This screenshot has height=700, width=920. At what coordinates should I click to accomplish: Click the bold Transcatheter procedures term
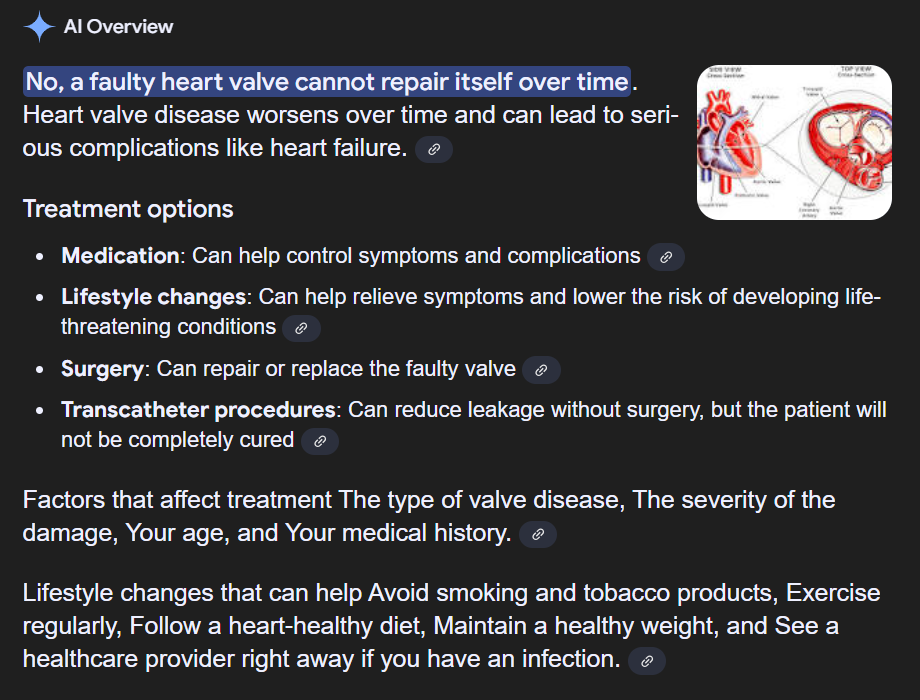(198, 410)
